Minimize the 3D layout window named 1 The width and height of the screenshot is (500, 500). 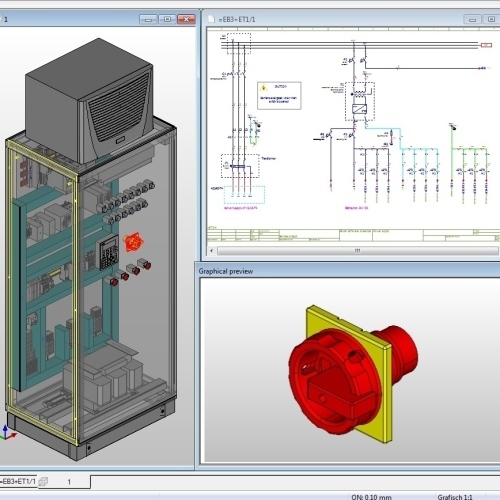[148, 19]
